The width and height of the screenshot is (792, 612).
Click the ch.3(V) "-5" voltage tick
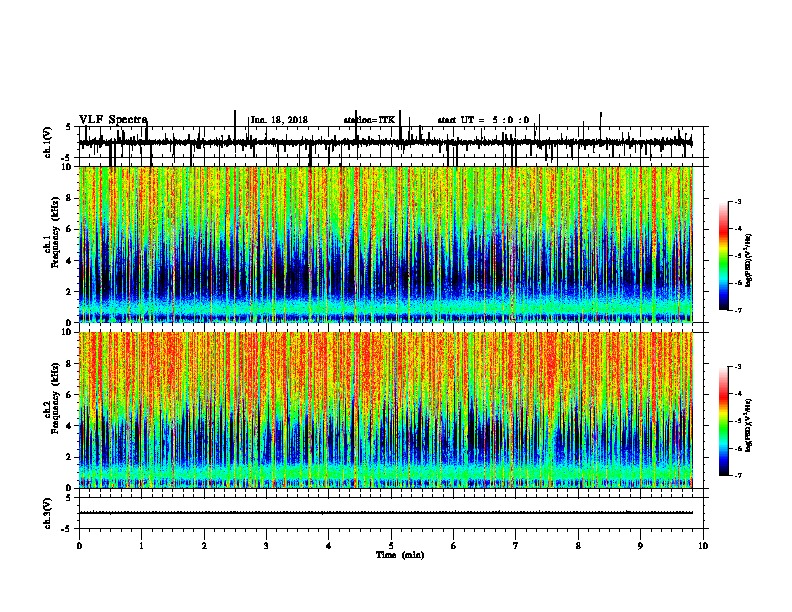(67, 529)
